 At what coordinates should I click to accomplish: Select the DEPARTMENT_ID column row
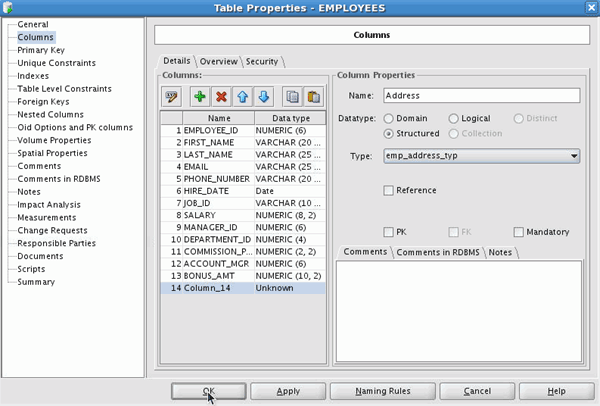pos(243,240)
